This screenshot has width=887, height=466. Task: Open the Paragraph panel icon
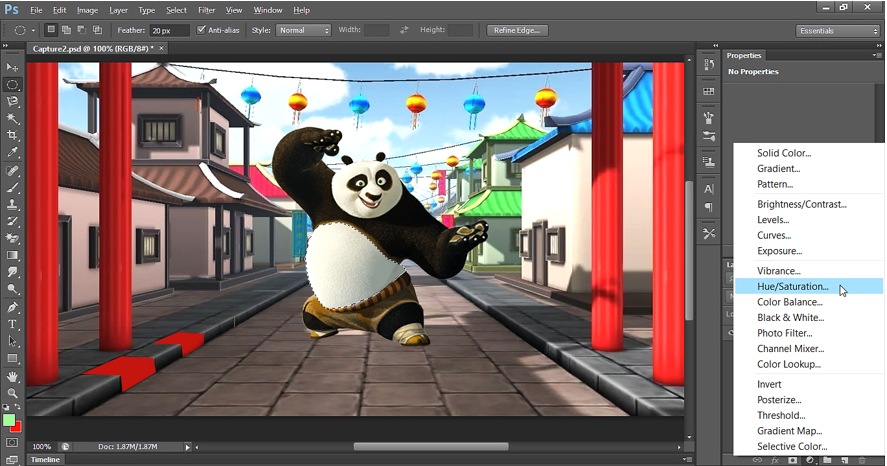[x=709, y=207]
